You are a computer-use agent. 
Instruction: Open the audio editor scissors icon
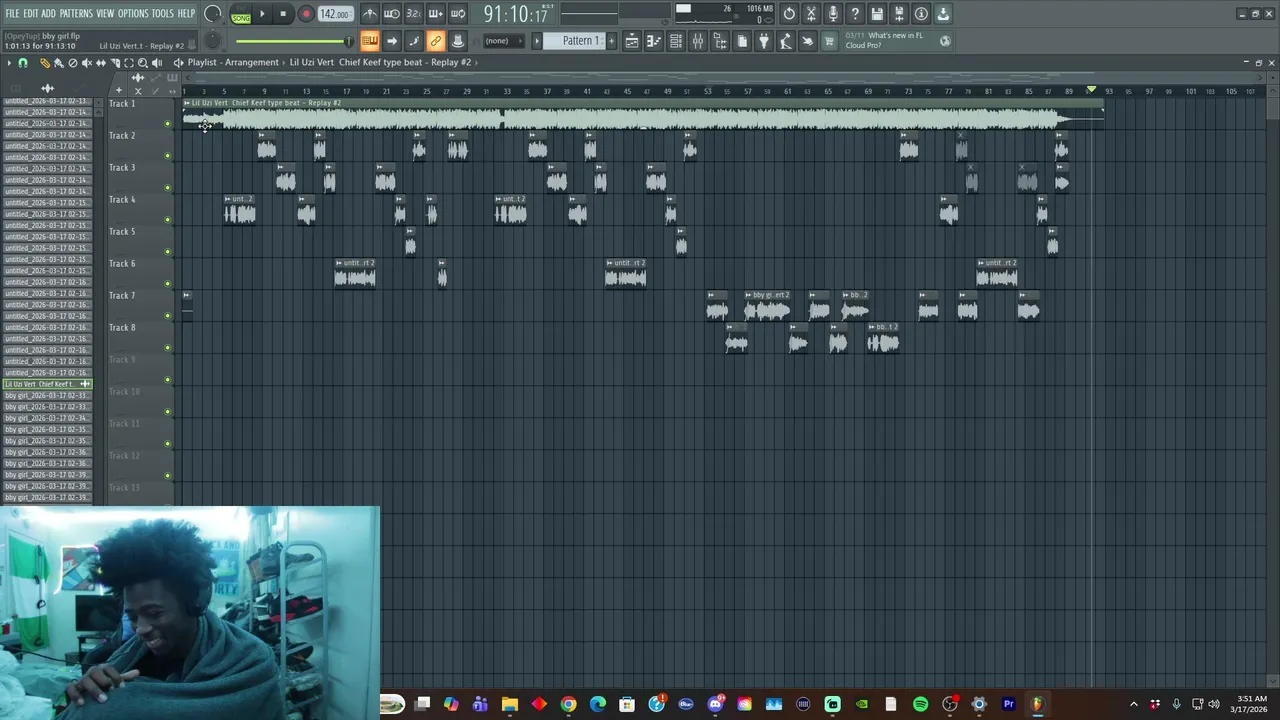[x=811, y=14]
